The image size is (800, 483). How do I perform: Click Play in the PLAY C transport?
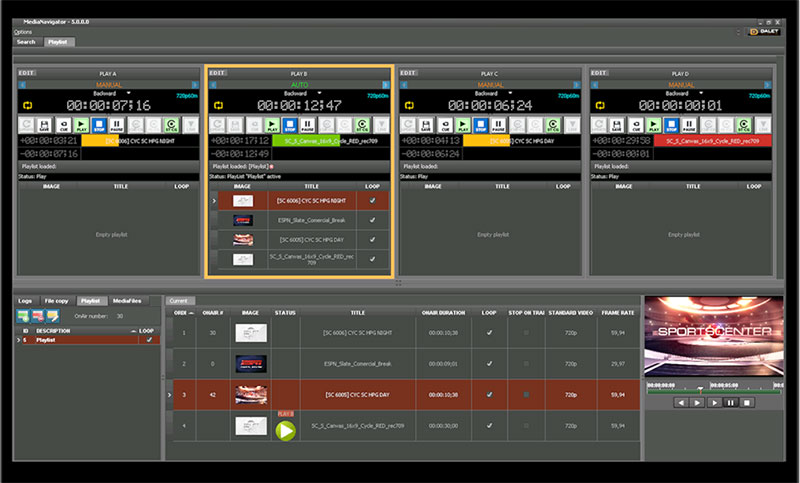[463, 124]
